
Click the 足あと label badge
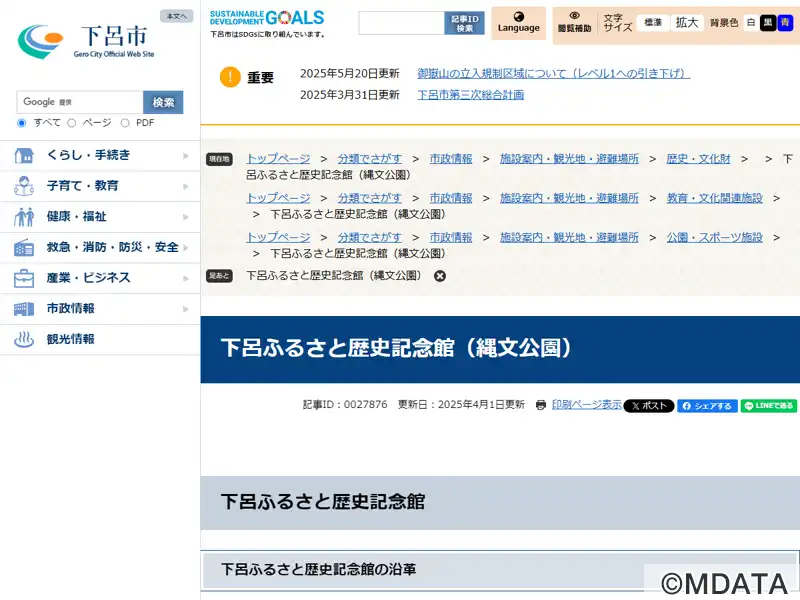[x=219, y=276]
